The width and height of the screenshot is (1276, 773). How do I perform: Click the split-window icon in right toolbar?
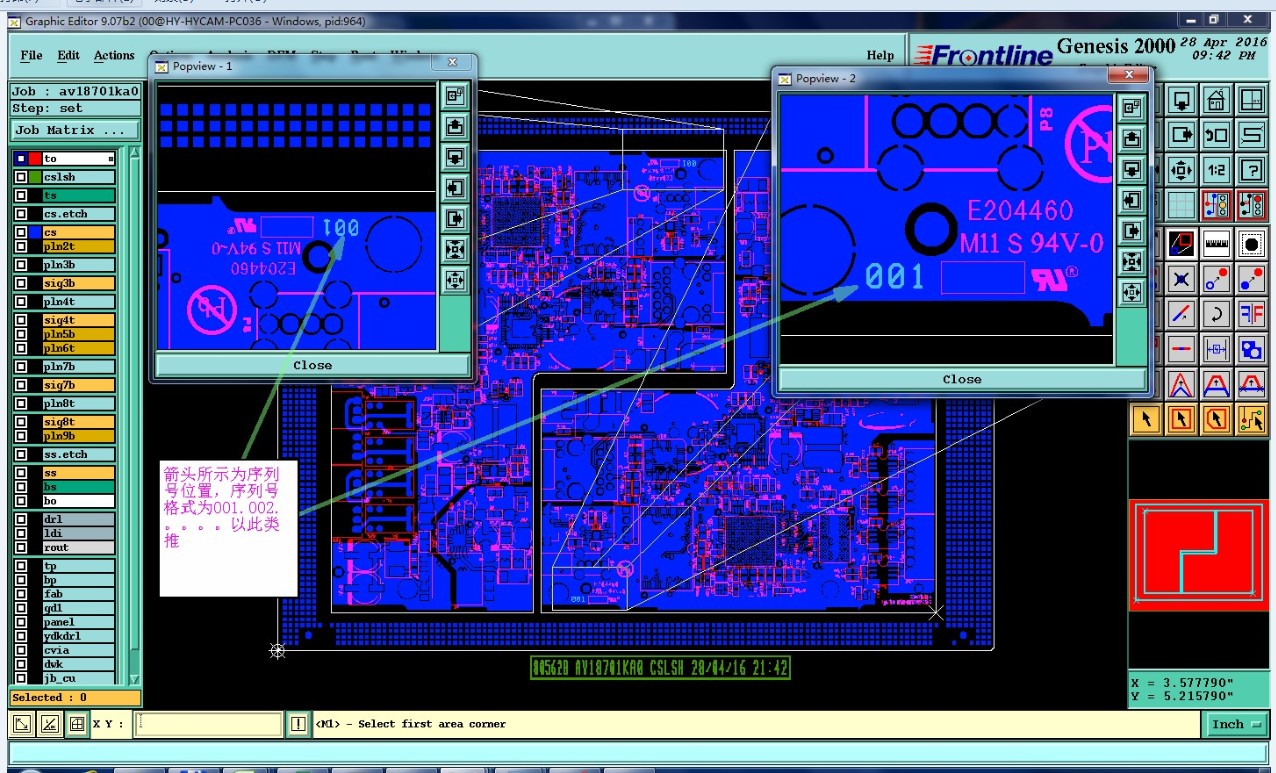(1251, 101)
